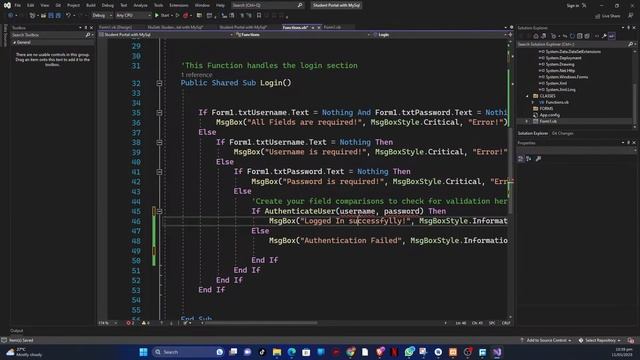This screenshot has width=640, height=360.
Task: Open the Student Portal with MySql project dropdown
Action: (166, 35)
